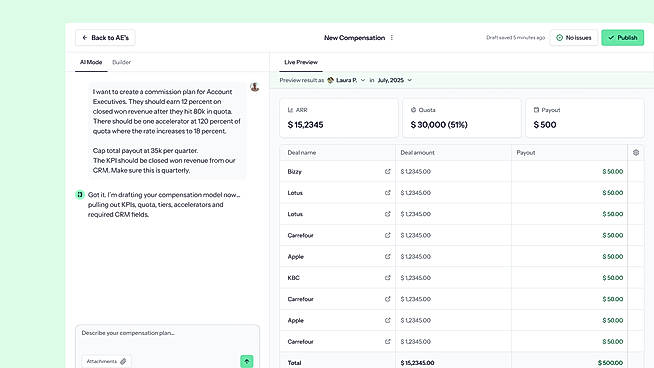Click the Payout column header
The height and width of the screenshot is (368, 654).
click(x=526, y=153)
